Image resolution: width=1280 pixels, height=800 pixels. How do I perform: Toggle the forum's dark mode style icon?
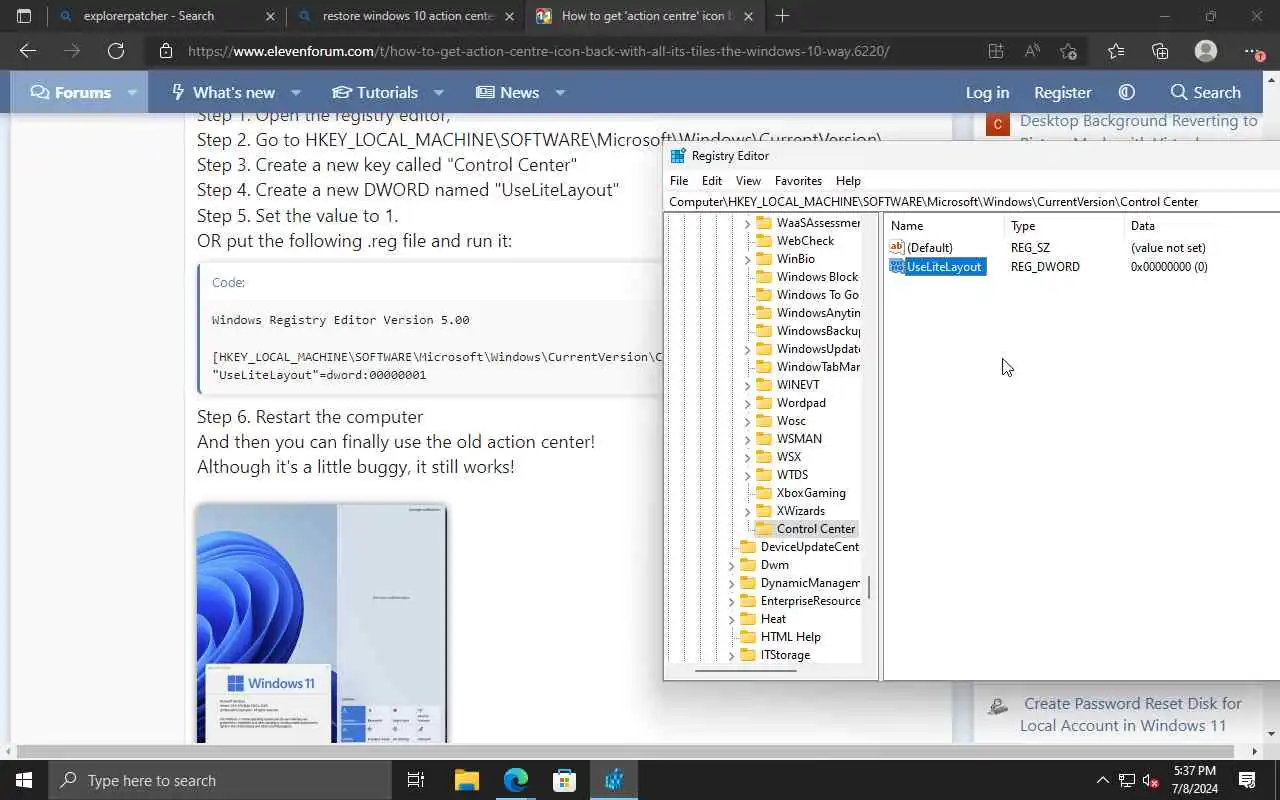pos(1127,92)
